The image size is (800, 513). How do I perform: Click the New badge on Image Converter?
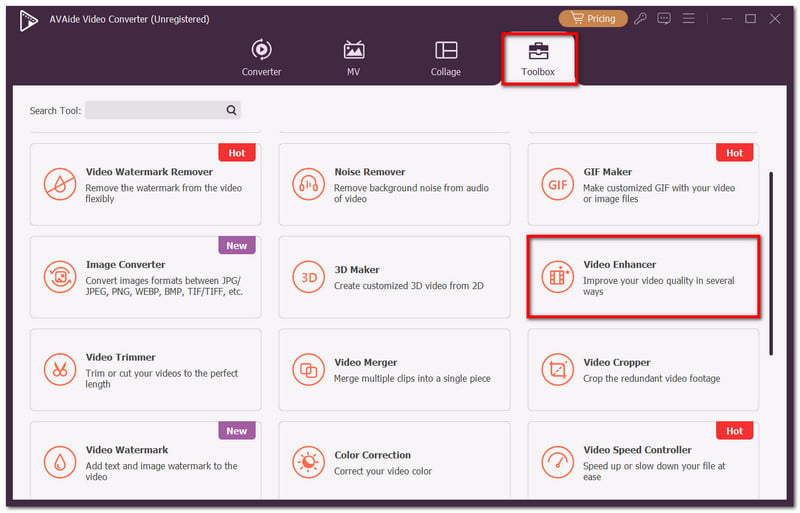(x=237, y=246)
